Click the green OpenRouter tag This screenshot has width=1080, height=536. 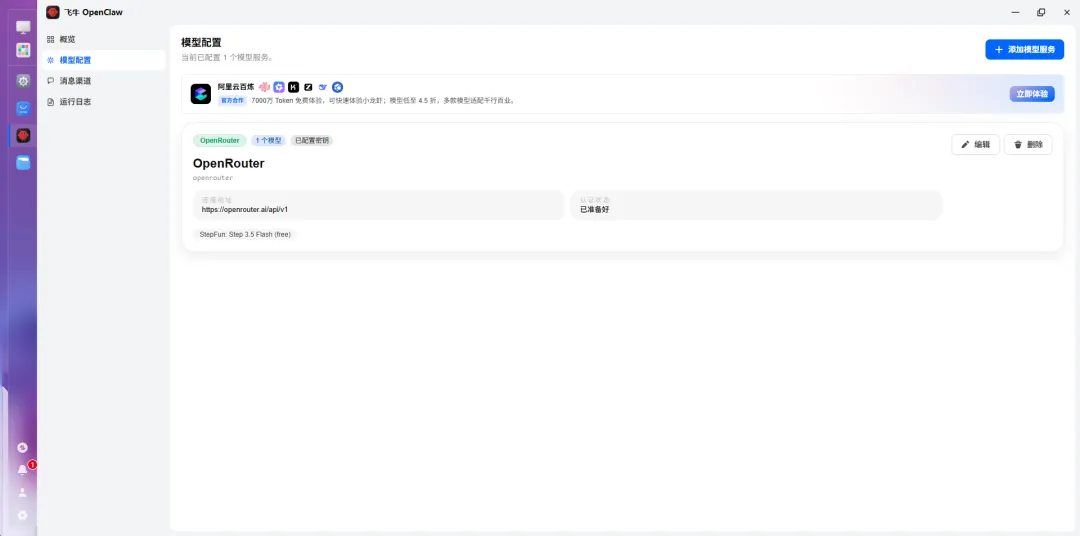(x=220, y=141)
